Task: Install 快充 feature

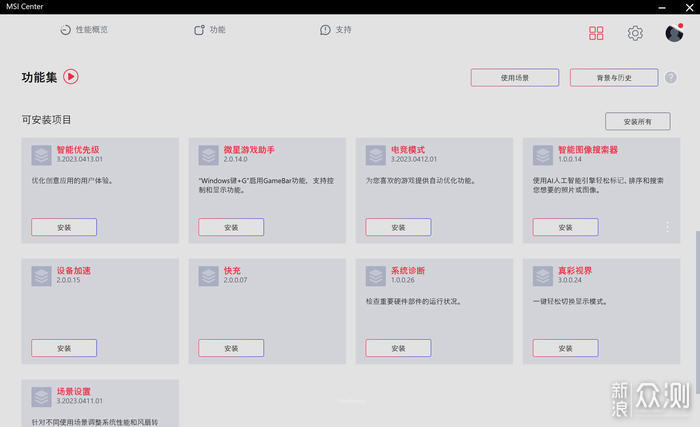Action: 231,348
